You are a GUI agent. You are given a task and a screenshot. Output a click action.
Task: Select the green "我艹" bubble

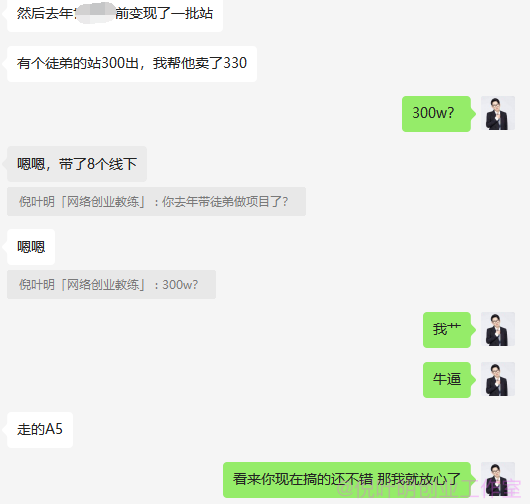click(447, 330)
